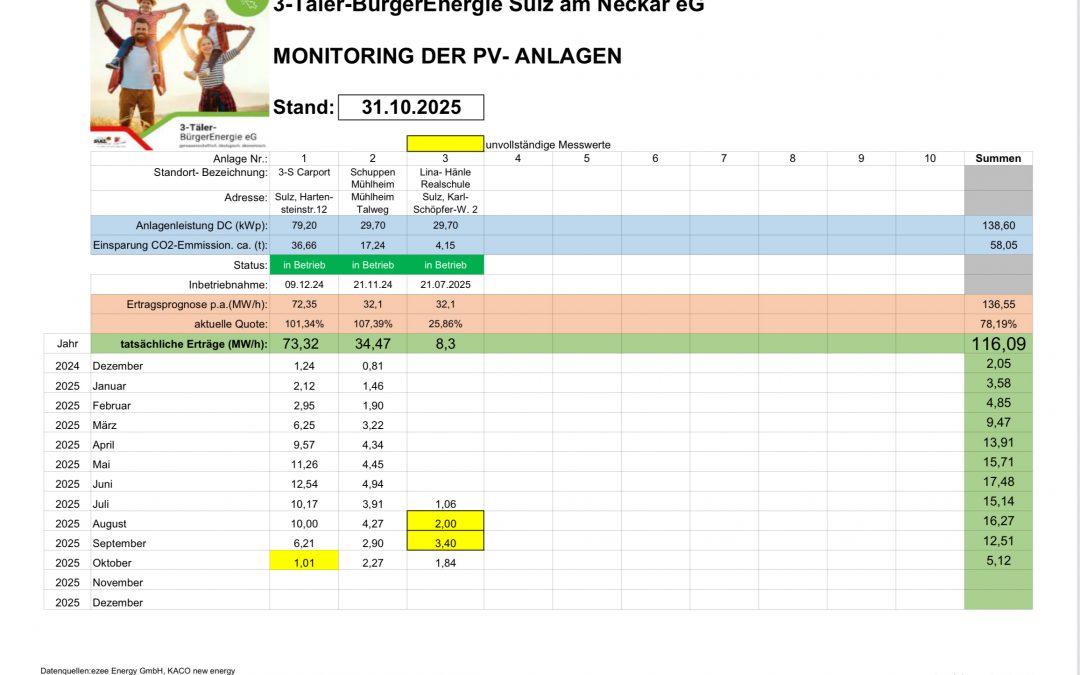The width and height of the screenshot is (1080, 675).
Task: Click the Anlagenleistung total 138,60
Action: click(998, 226)
